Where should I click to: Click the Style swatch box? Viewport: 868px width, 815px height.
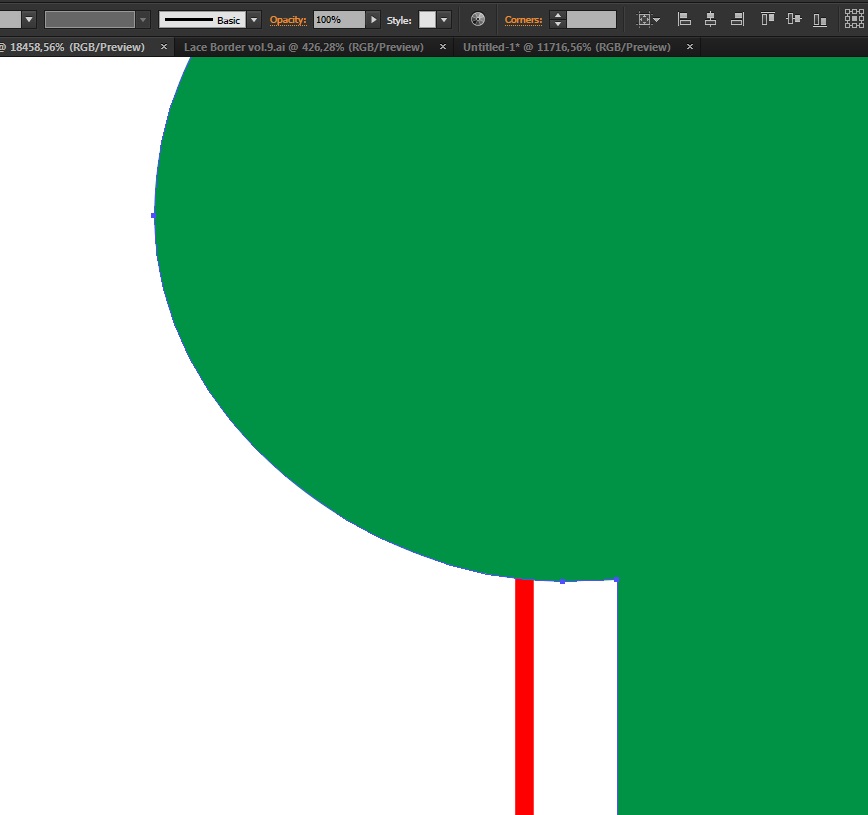pos(427,20)
